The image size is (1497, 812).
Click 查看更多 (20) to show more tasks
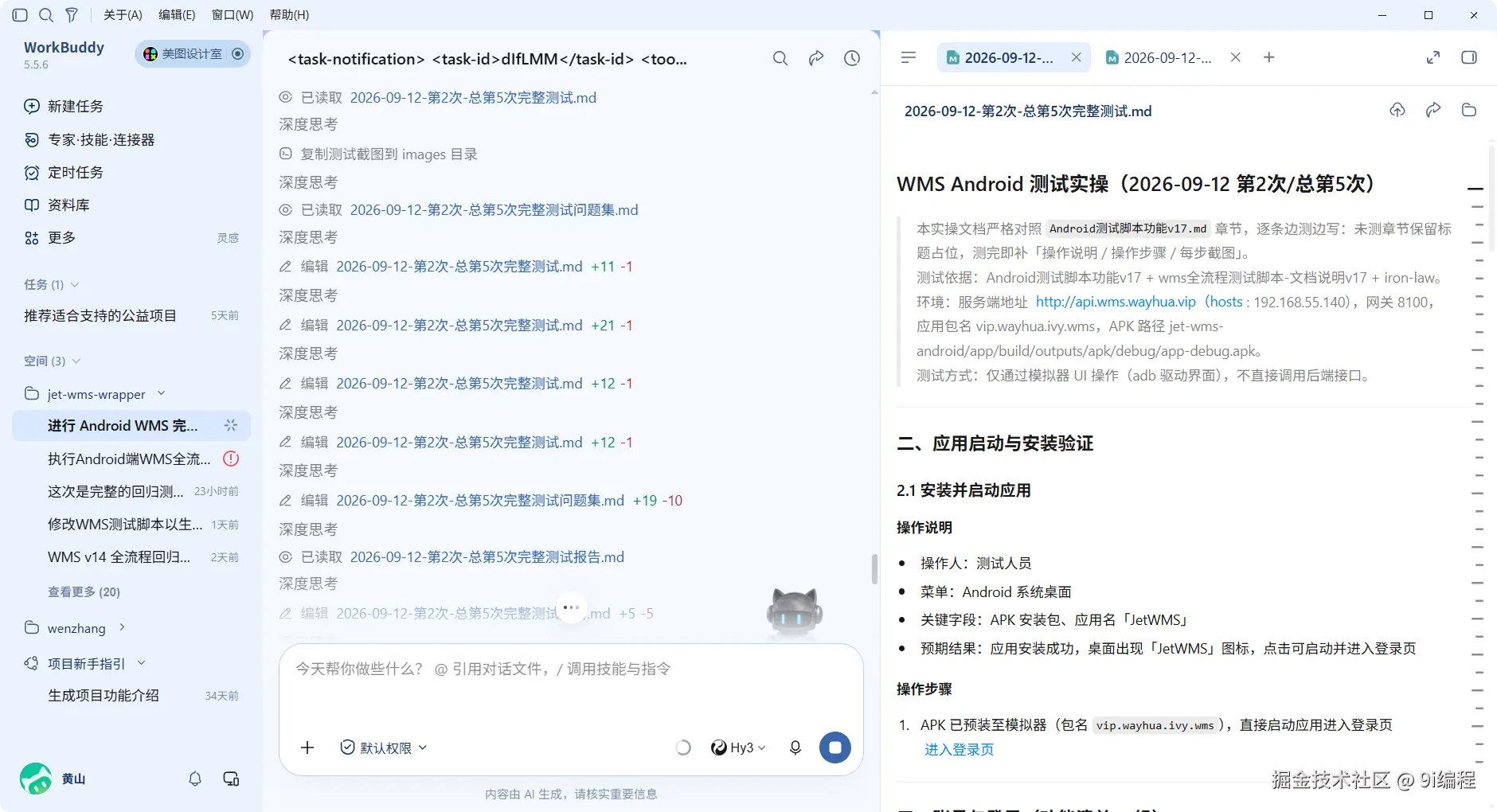tap(84, 591)
